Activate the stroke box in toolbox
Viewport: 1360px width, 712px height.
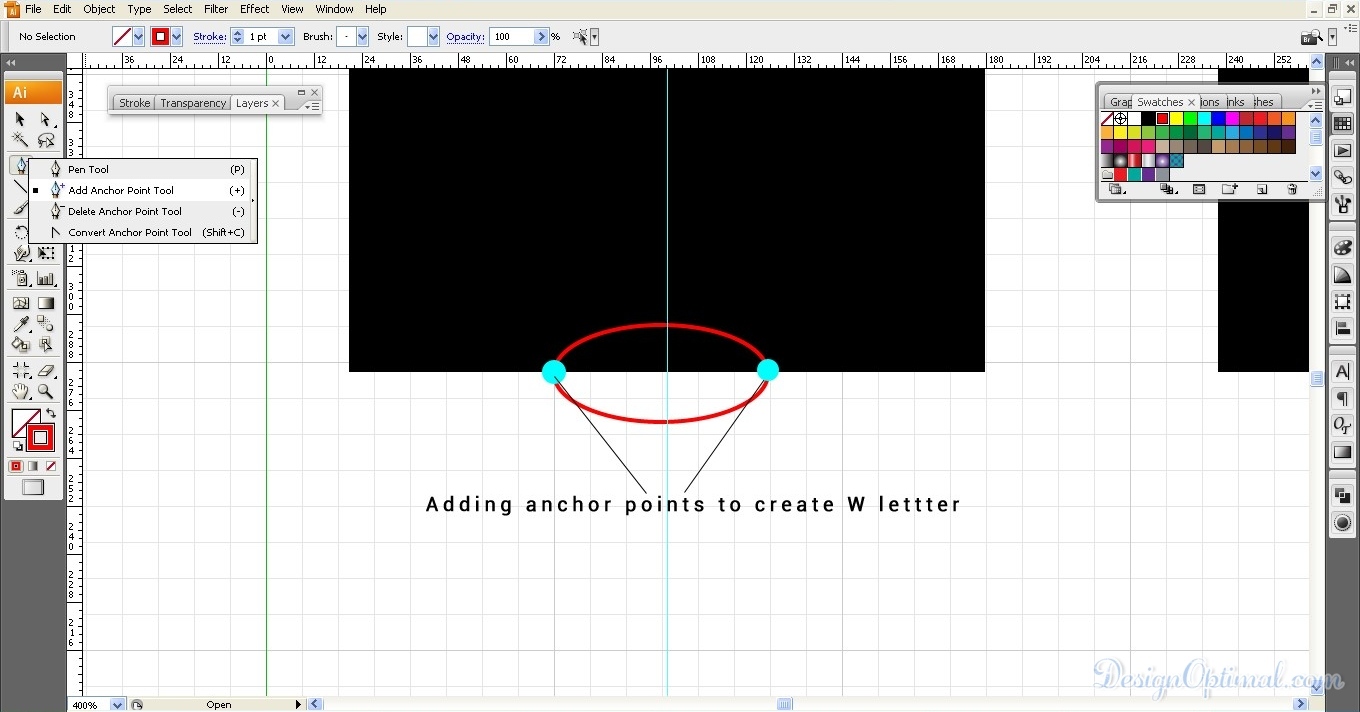(40, 438)
